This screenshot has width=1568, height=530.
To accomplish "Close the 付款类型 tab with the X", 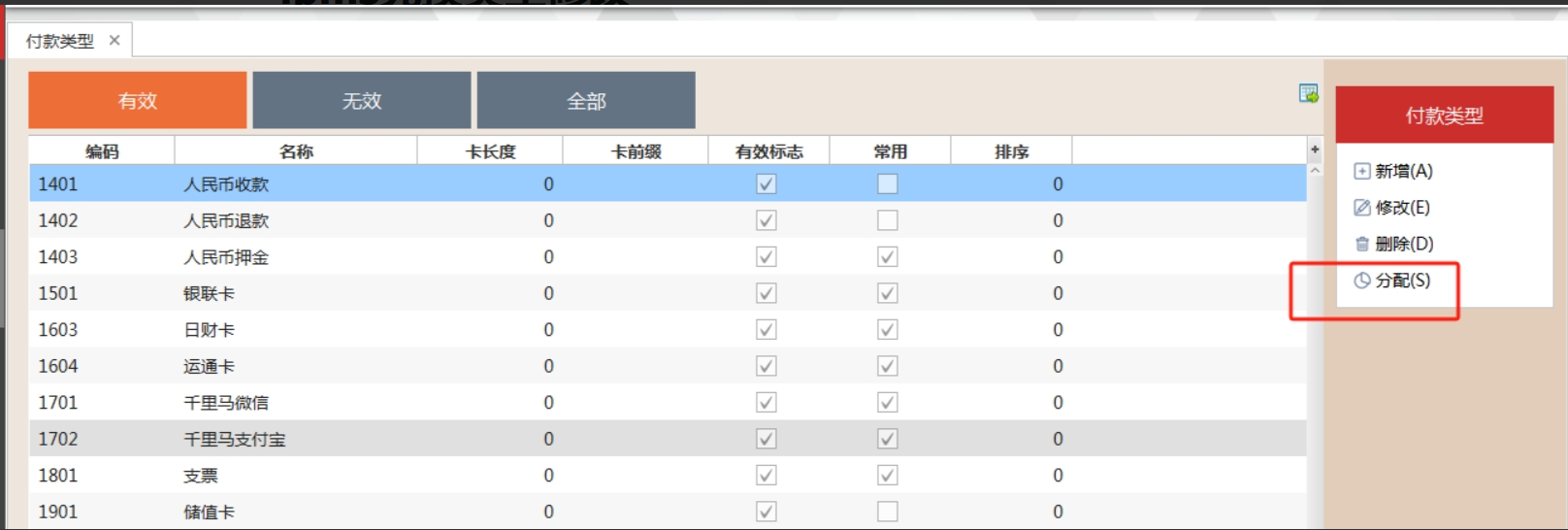I will tap(114, 41).
